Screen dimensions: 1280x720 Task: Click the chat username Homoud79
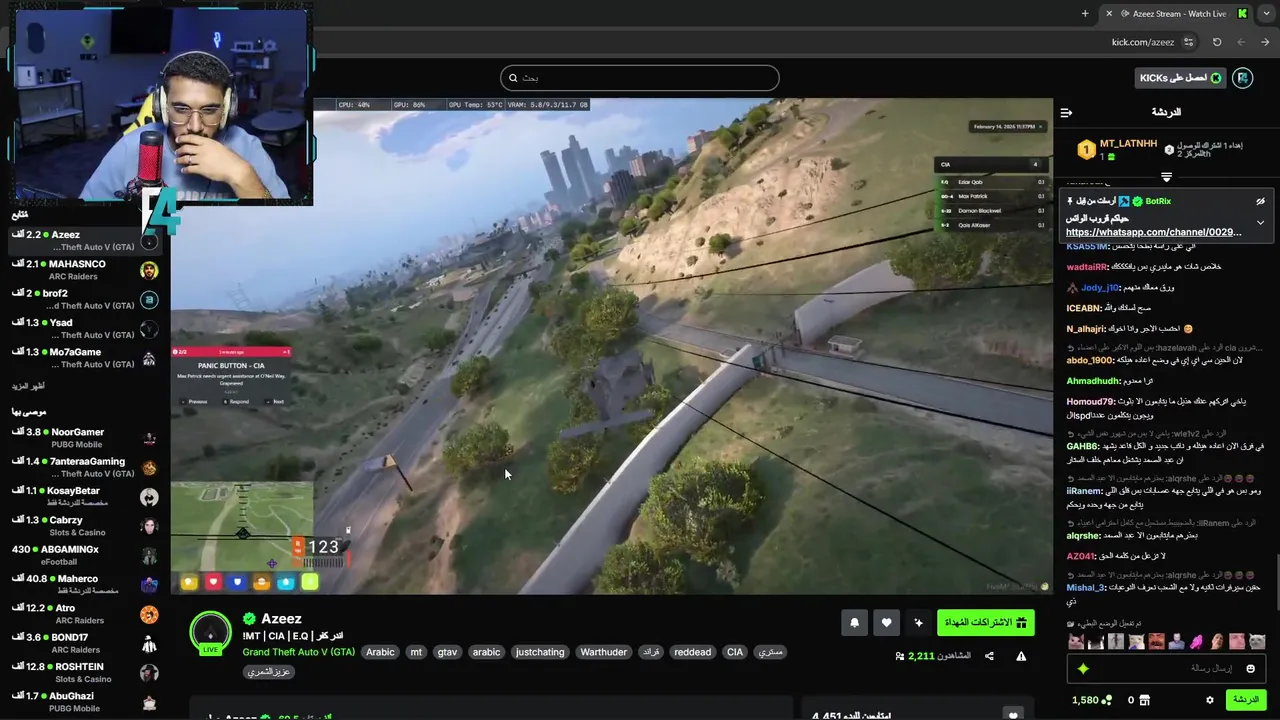click(x=1091, y=402)
